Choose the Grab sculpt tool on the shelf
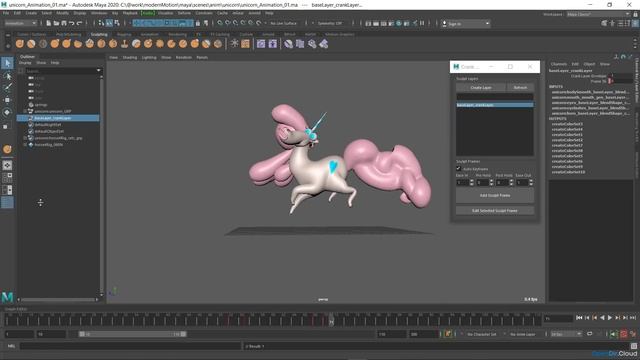This screenshot has width=640, height=360. point(55,44)
